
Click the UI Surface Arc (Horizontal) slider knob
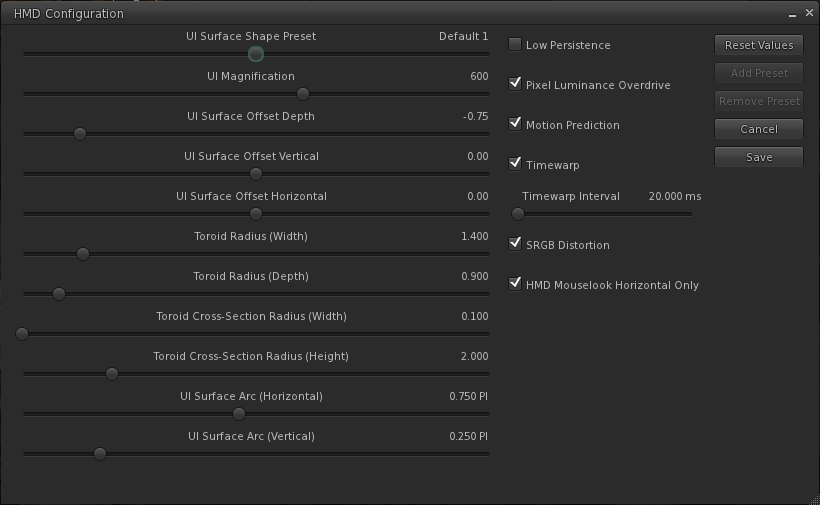(238, 414)
